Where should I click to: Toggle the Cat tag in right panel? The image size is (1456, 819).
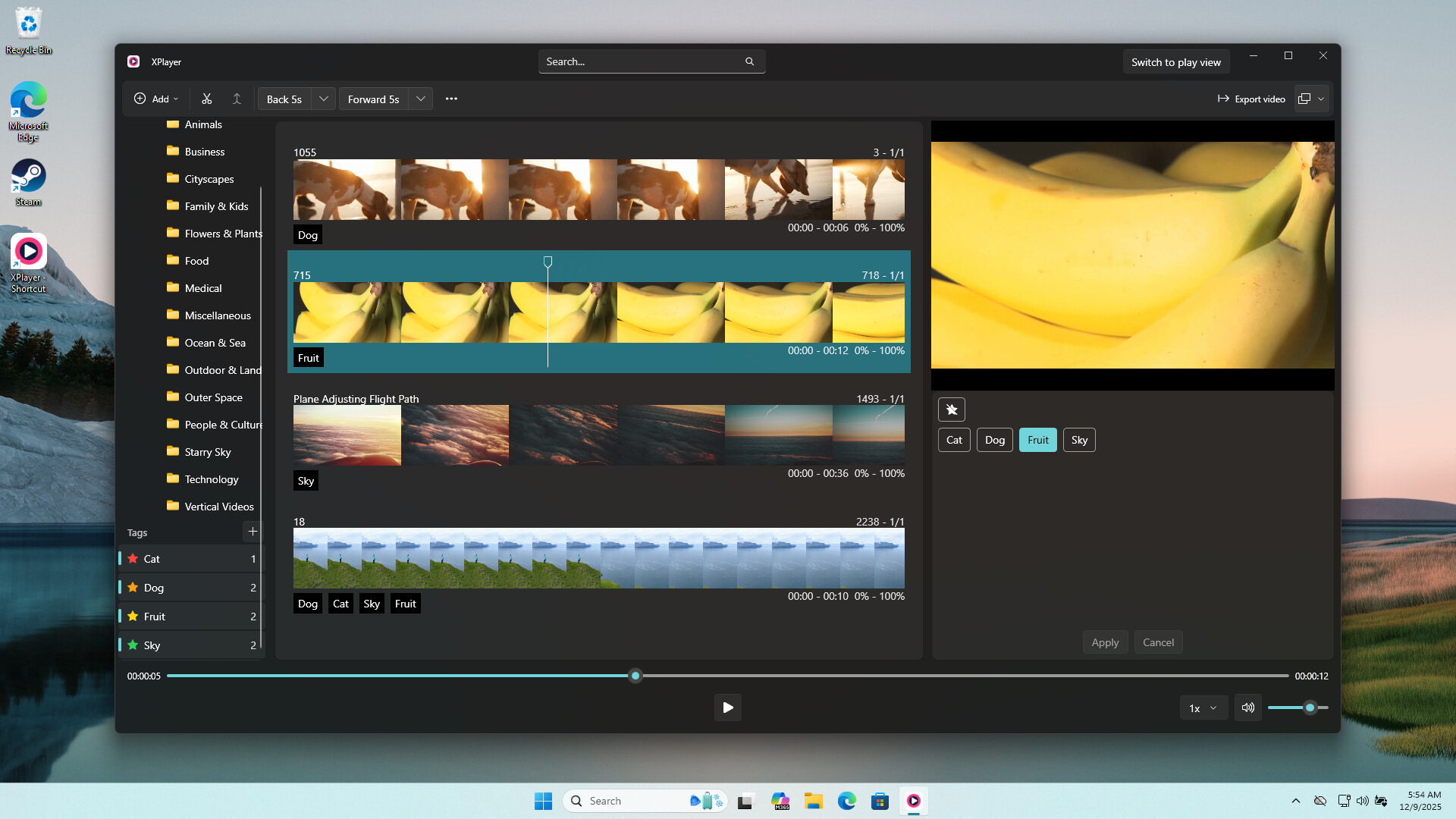click(953, 440)
